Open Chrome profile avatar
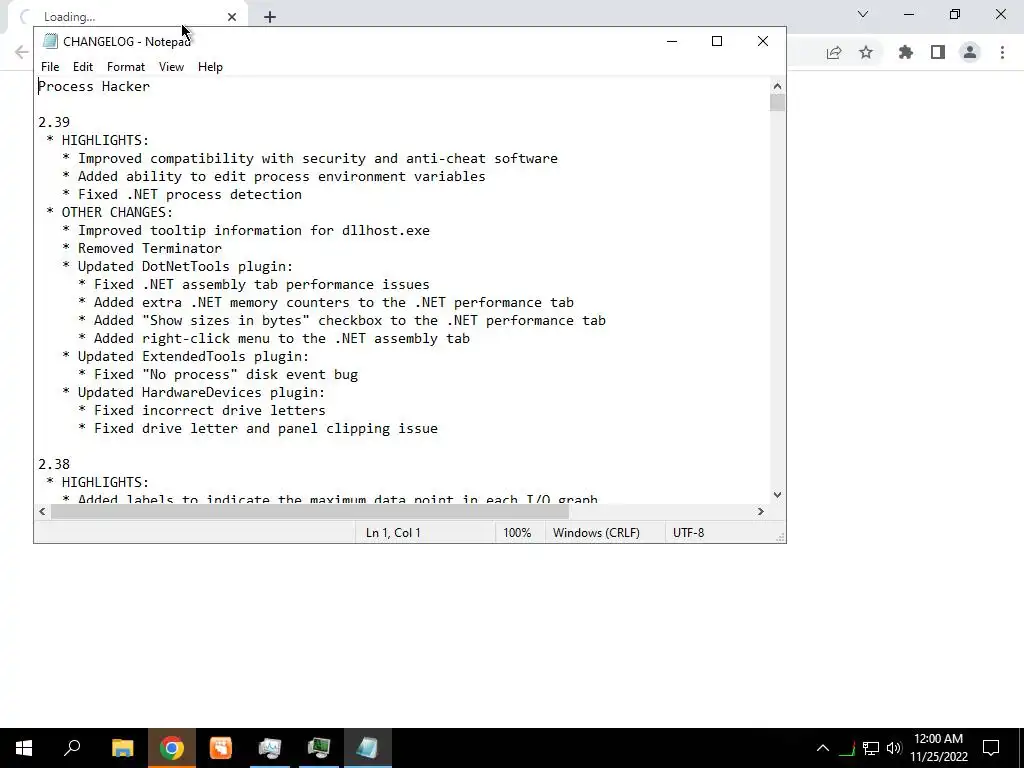This screenshot has height=768, width=1024. click(x=970, y=52)
